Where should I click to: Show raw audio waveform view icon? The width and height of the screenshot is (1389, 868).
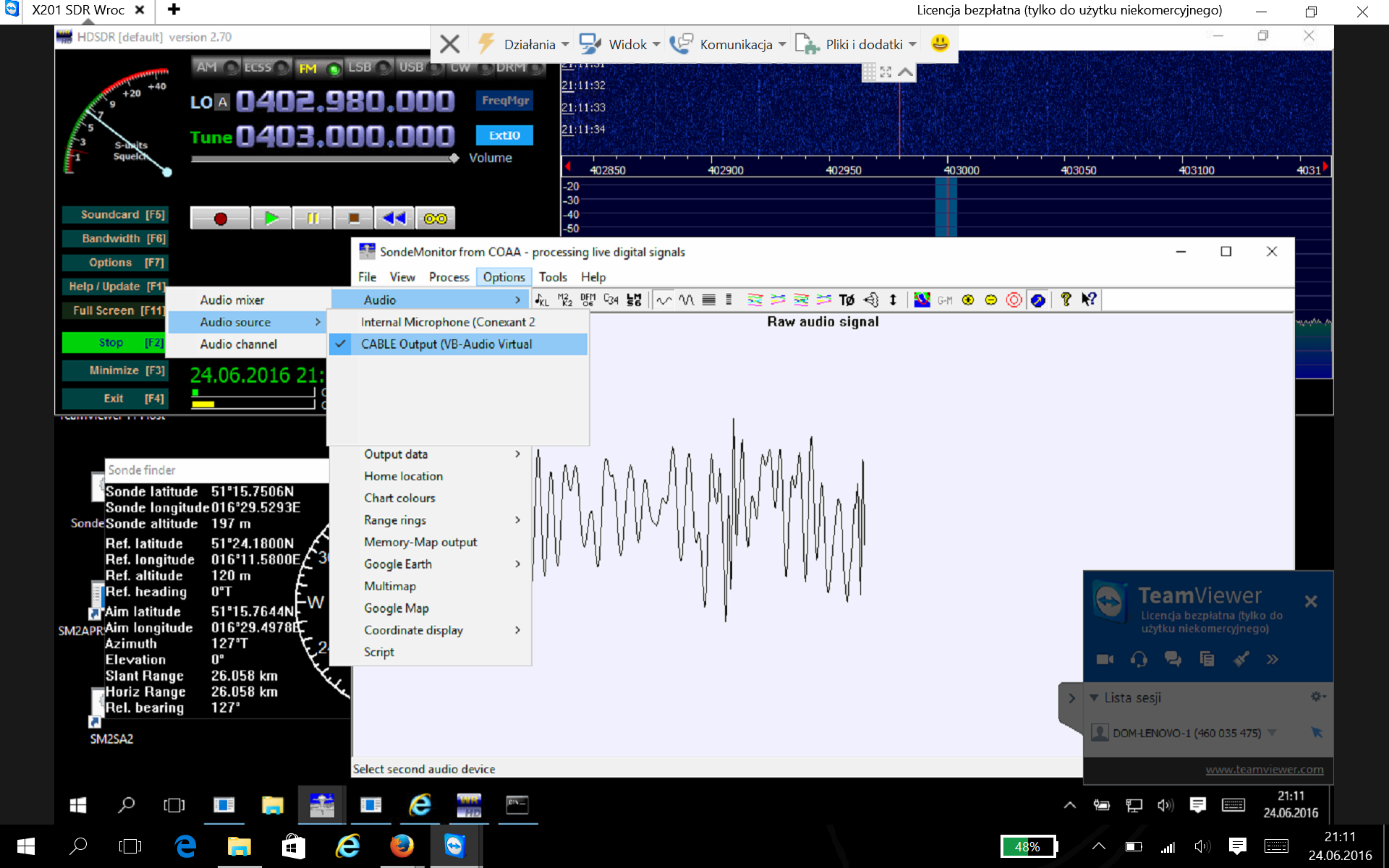(663, 299)
